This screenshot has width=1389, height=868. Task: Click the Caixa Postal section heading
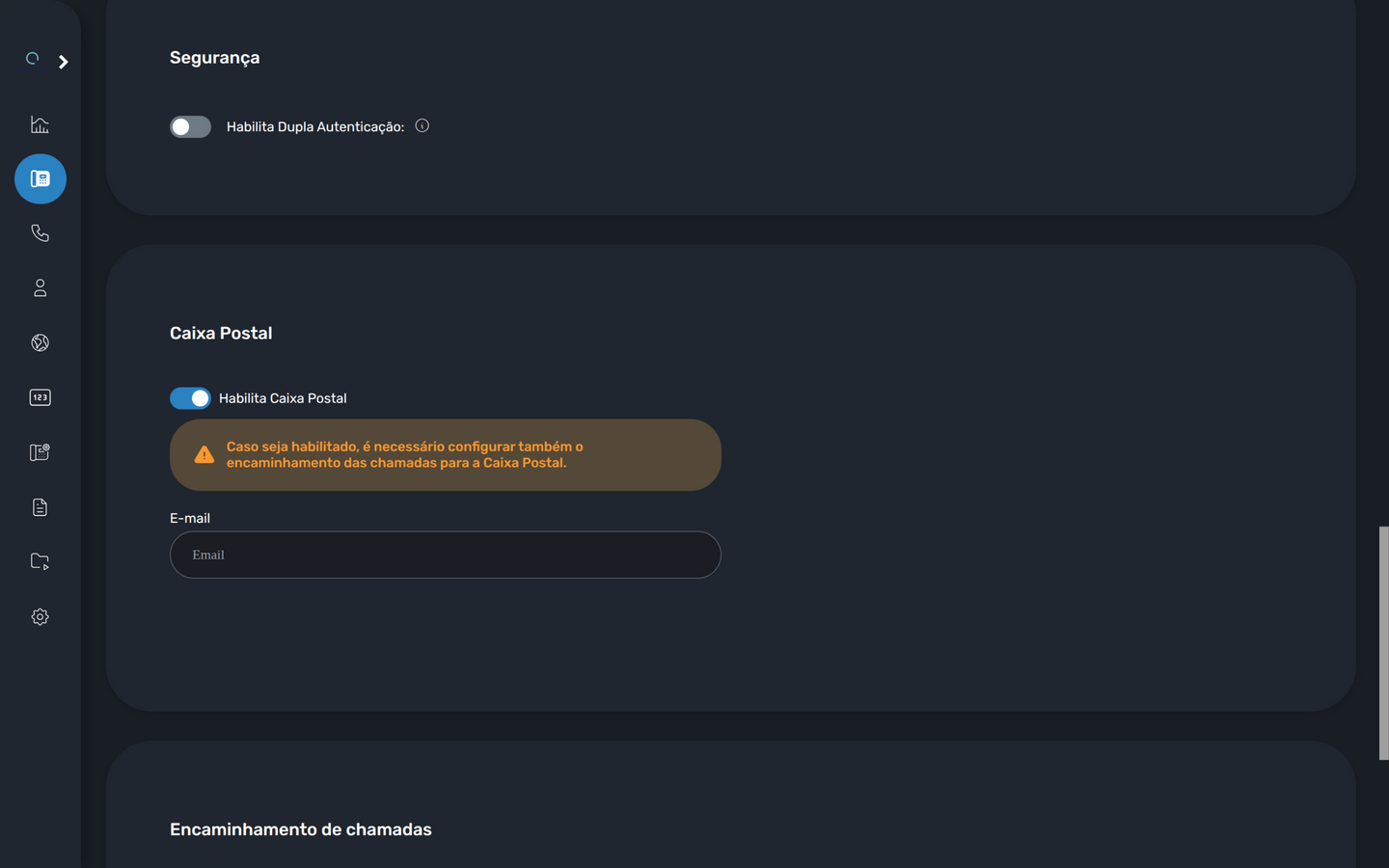click(221, 333)
